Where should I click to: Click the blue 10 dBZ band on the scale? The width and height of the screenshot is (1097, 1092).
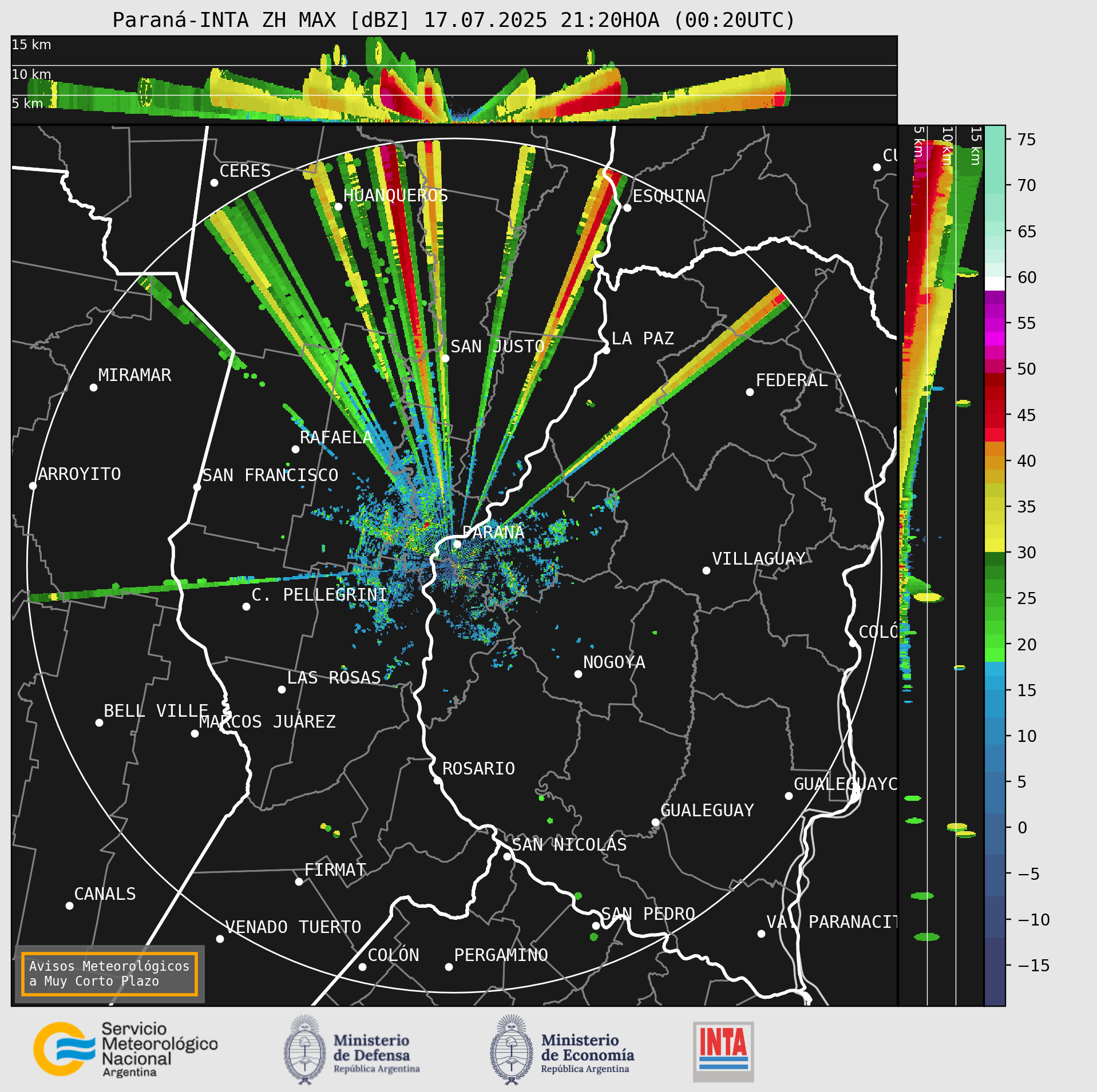click(x=995, y=731)
